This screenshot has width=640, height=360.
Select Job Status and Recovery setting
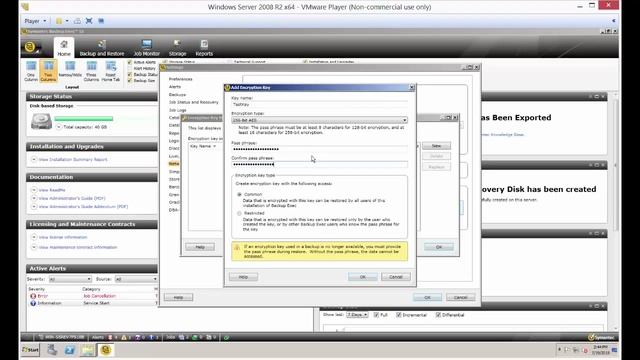[x=193, y=102]
